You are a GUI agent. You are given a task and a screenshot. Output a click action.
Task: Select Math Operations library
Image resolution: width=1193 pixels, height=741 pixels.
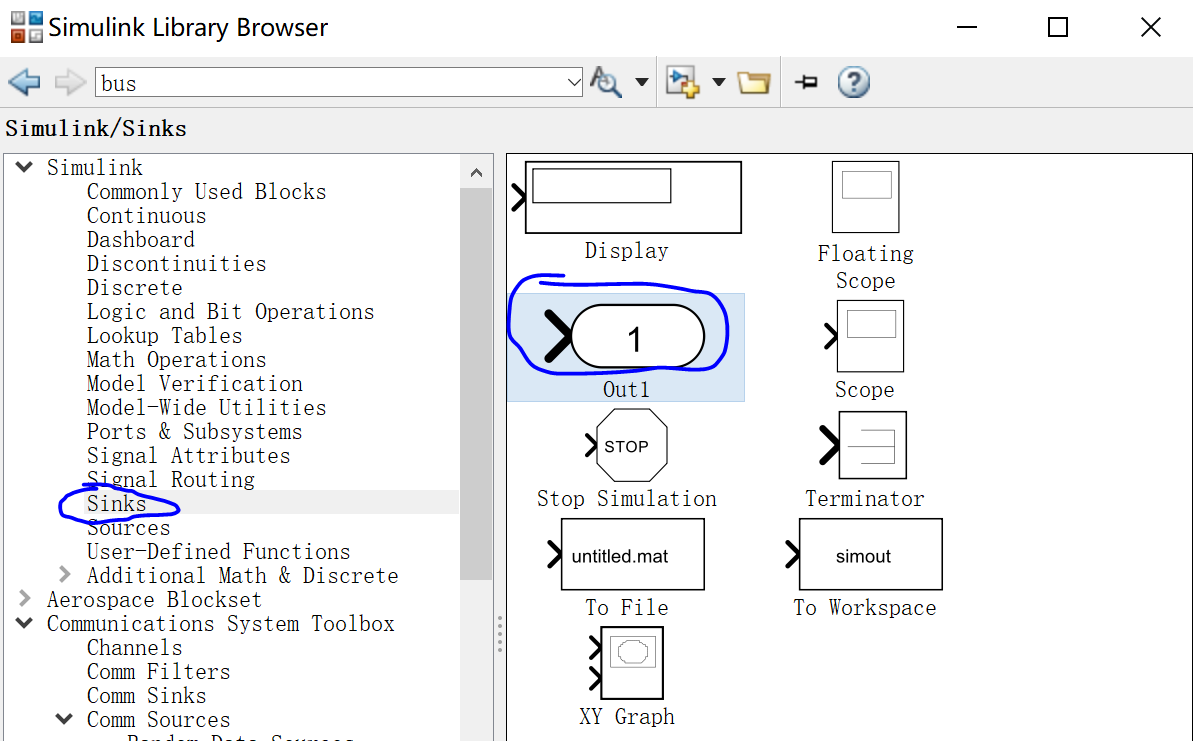[x=177, y=359]
